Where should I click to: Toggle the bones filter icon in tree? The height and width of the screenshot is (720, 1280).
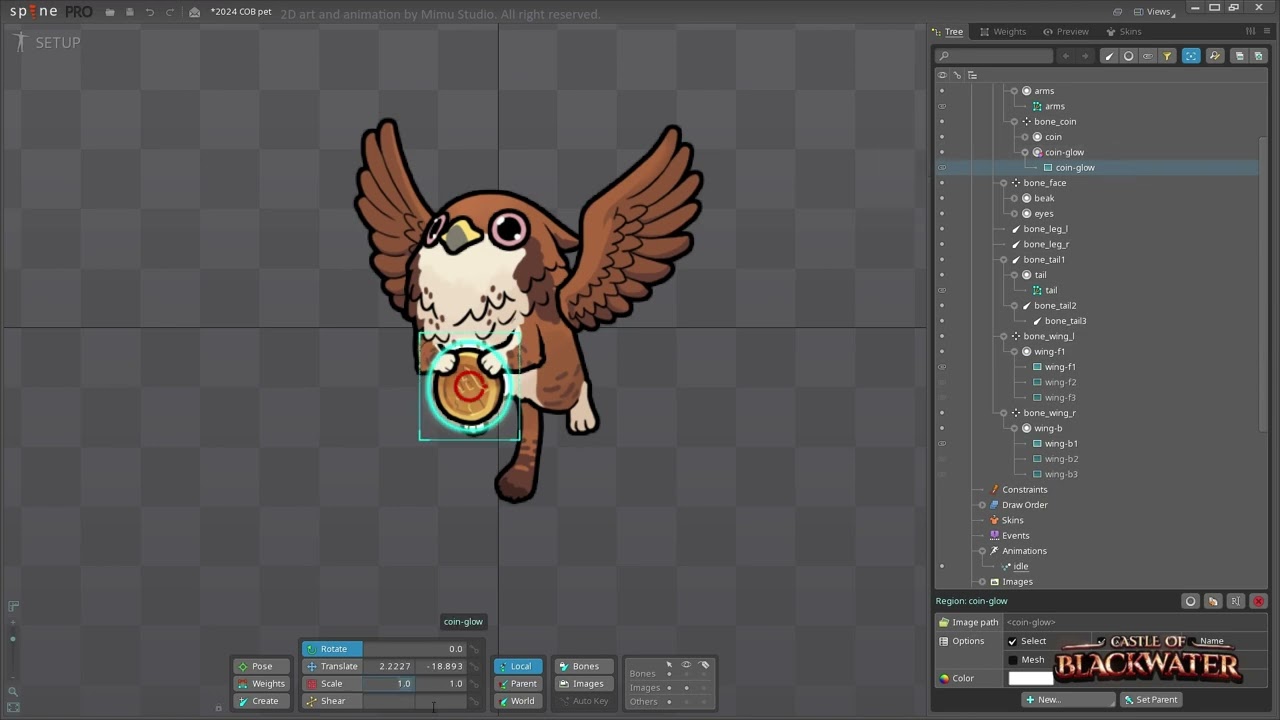[1109, 56]
